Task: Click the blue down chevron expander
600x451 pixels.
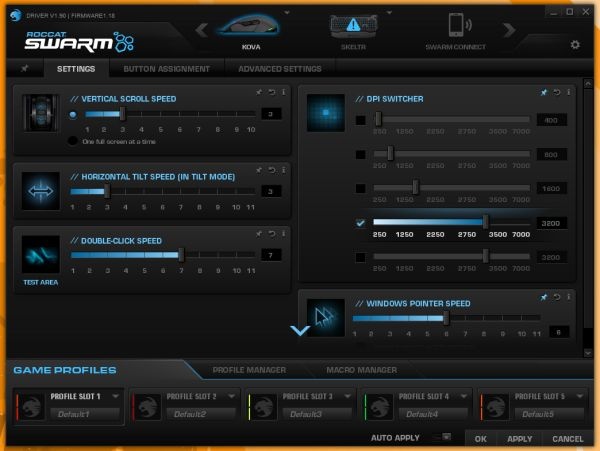Action: (300, 330)
